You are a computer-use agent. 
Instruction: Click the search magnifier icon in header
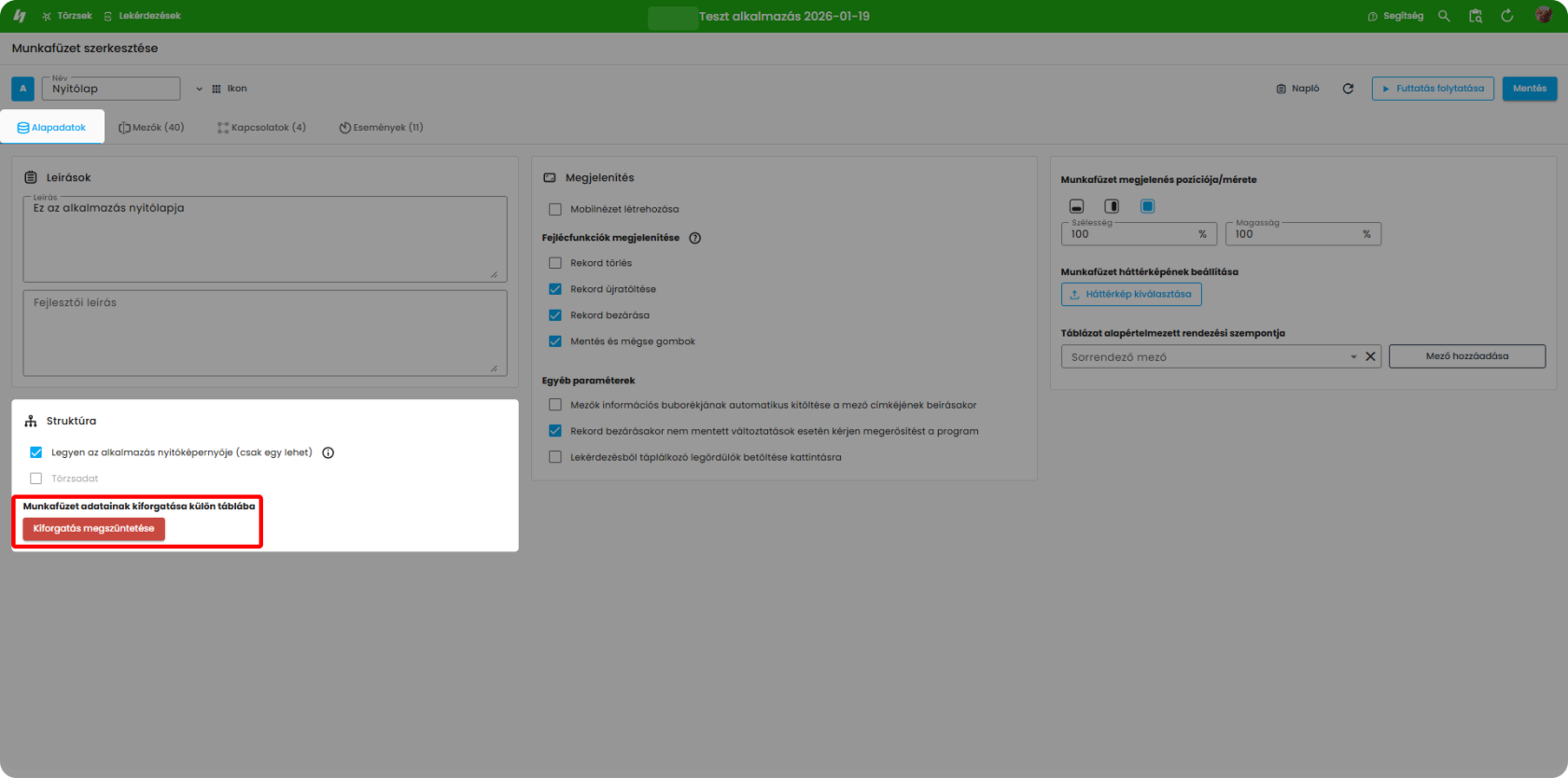(1444, 16)
